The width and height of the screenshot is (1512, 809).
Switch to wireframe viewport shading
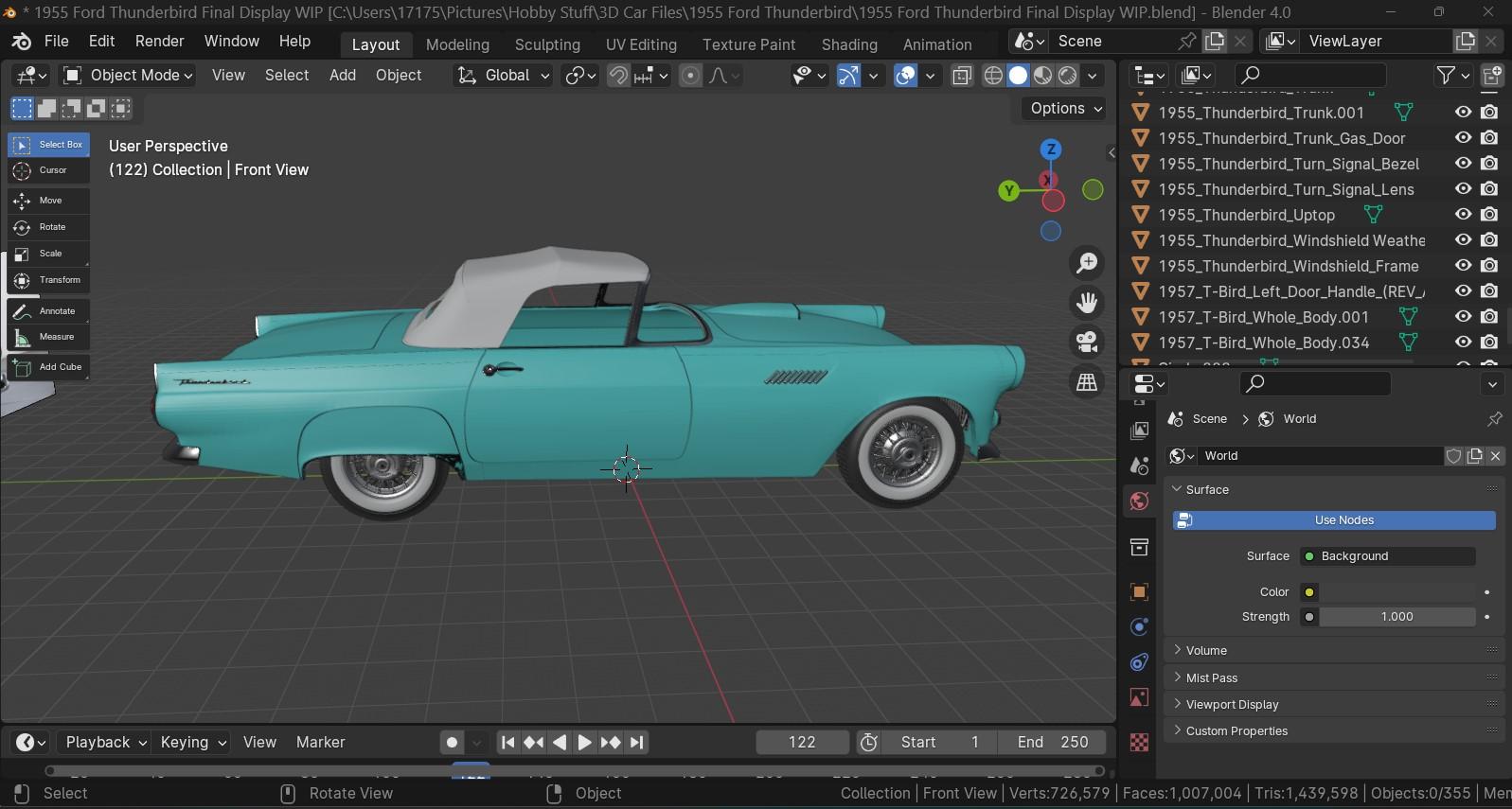pyautogui.click(x=993, y=76)
